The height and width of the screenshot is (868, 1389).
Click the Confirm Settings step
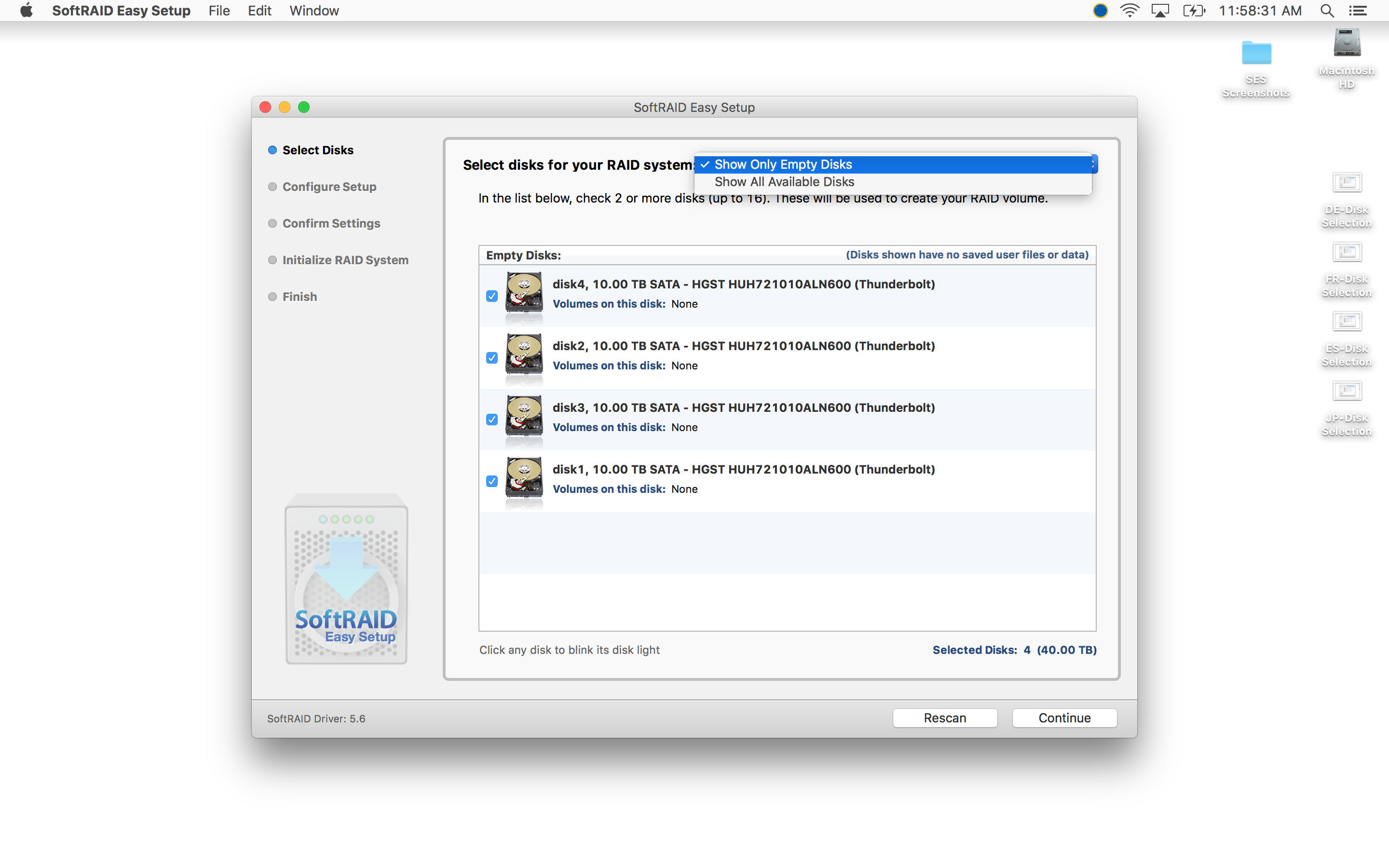pyautogui.click(x=330, y=222)
